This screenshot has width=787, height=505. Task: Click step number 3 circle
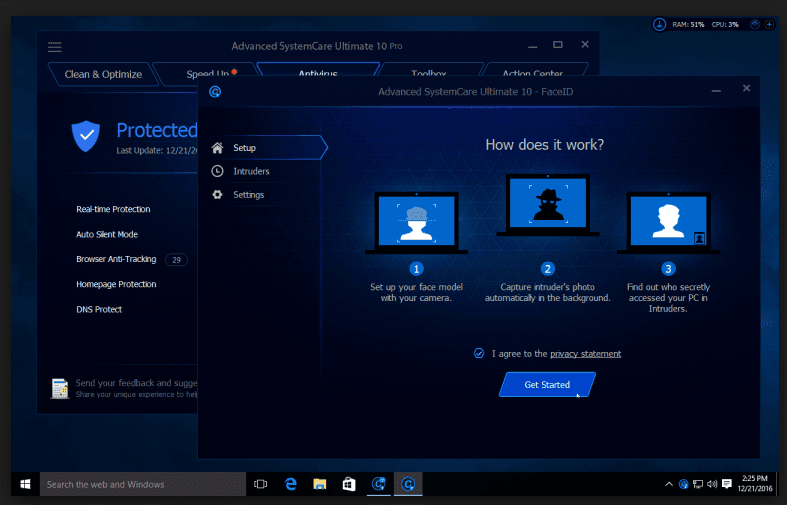tap(668, 269)
